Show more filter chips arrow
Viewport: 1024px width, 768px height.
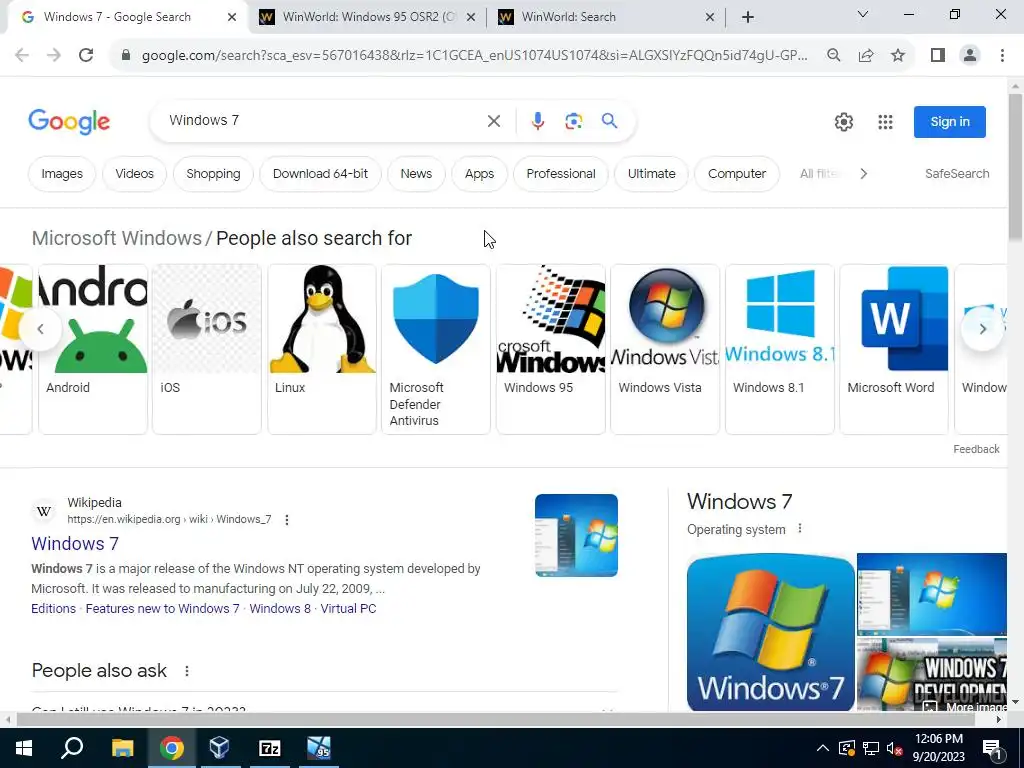click(x=863, y=174)
